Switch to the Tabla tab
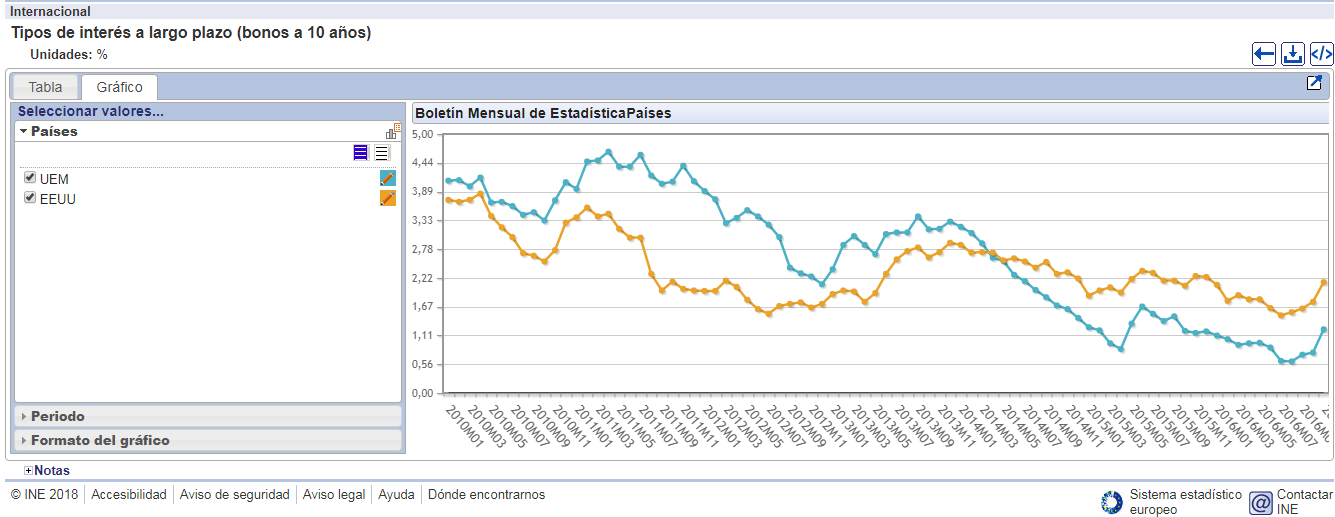This screenshot has width=1335, height=517. [45, 87]
